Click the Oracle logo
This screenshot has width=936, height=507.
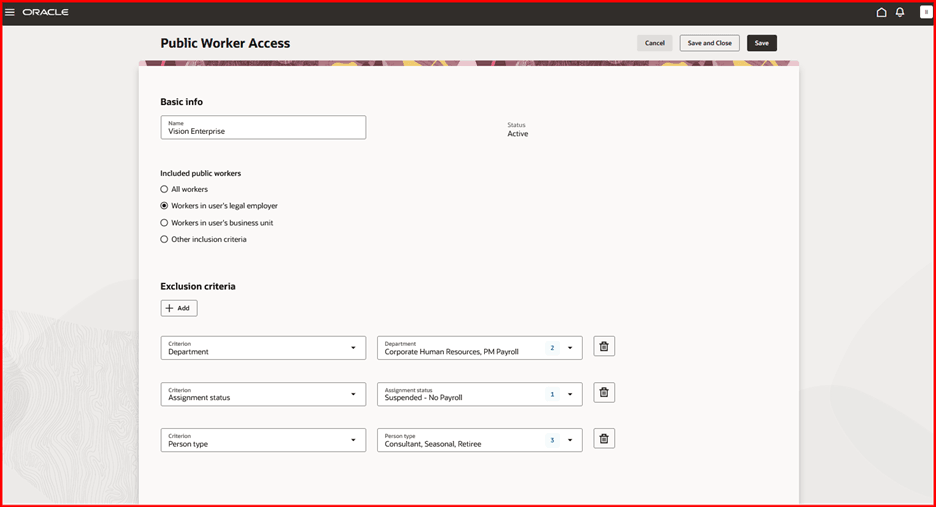45,12
